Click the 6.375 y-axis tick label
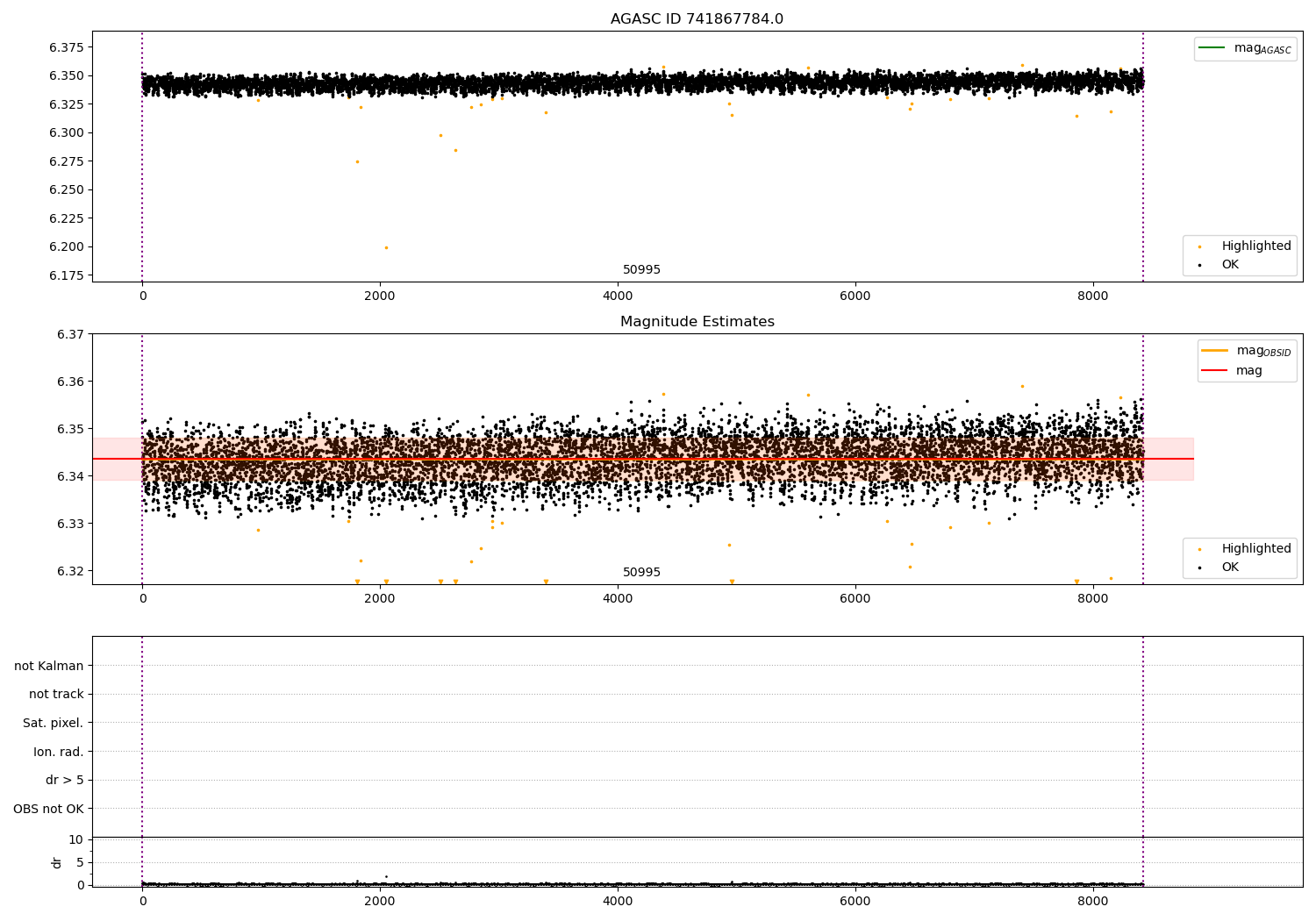Screen dimensions: 1316x921 (67, 47)
